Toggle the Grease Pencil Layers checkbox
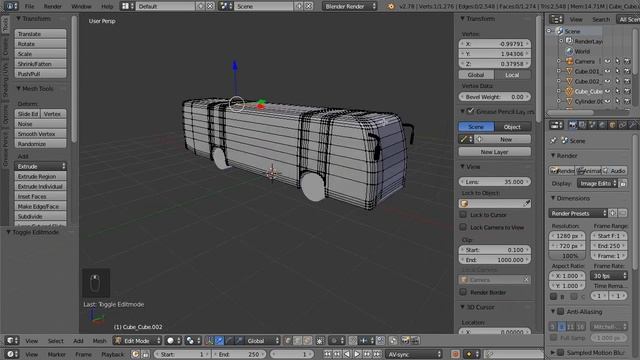640x360 pixels. [x=471, y=111]
